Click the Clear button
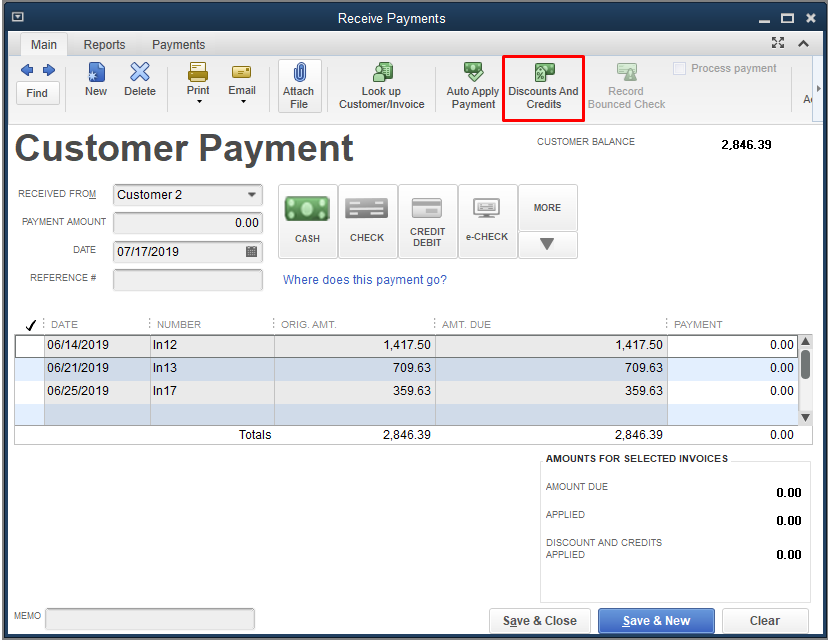830x641 pixels. pyautogui.click(x=765, y=621)
